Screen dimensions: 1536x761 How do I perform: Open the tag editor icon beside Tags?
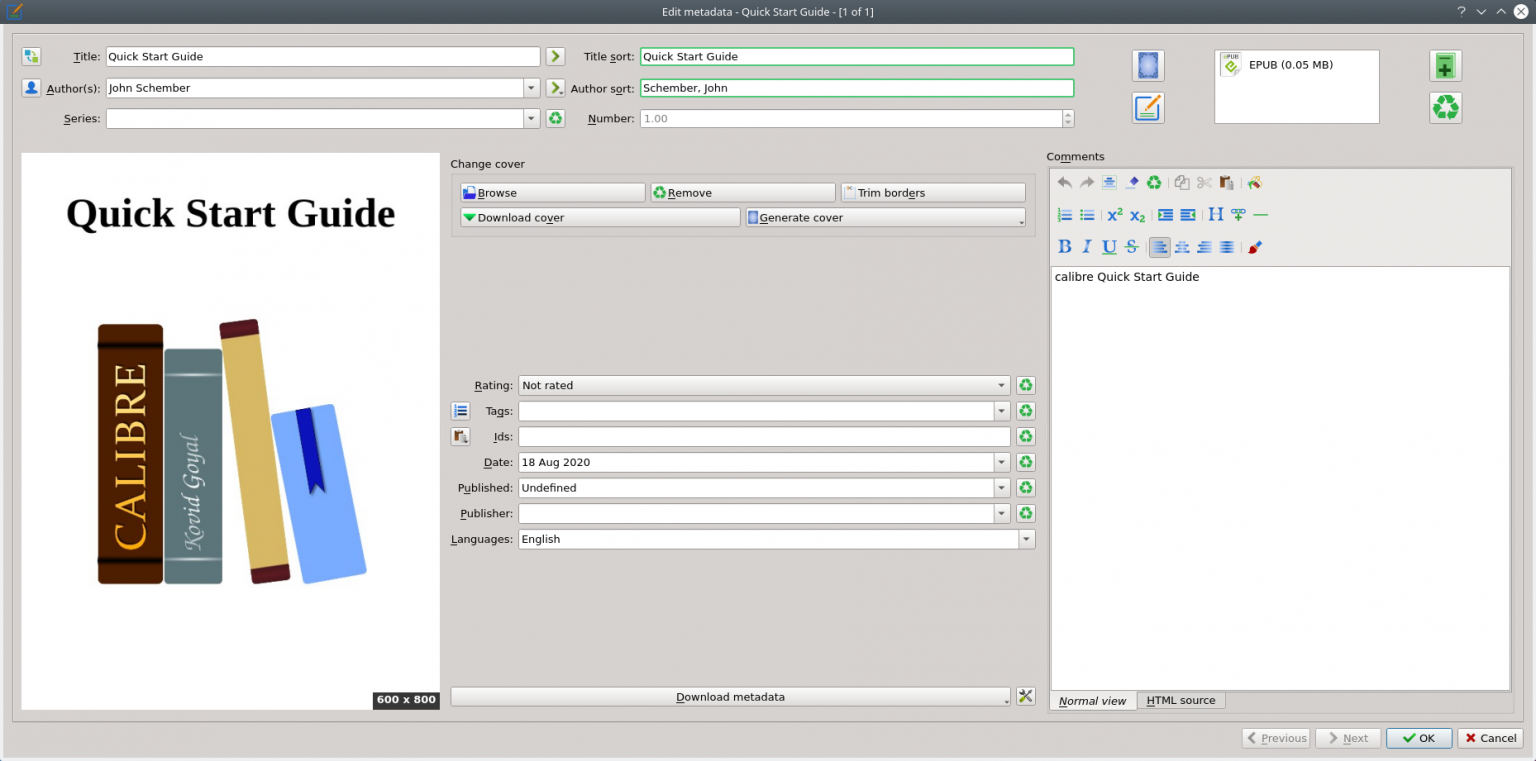[x=461, y=411]
